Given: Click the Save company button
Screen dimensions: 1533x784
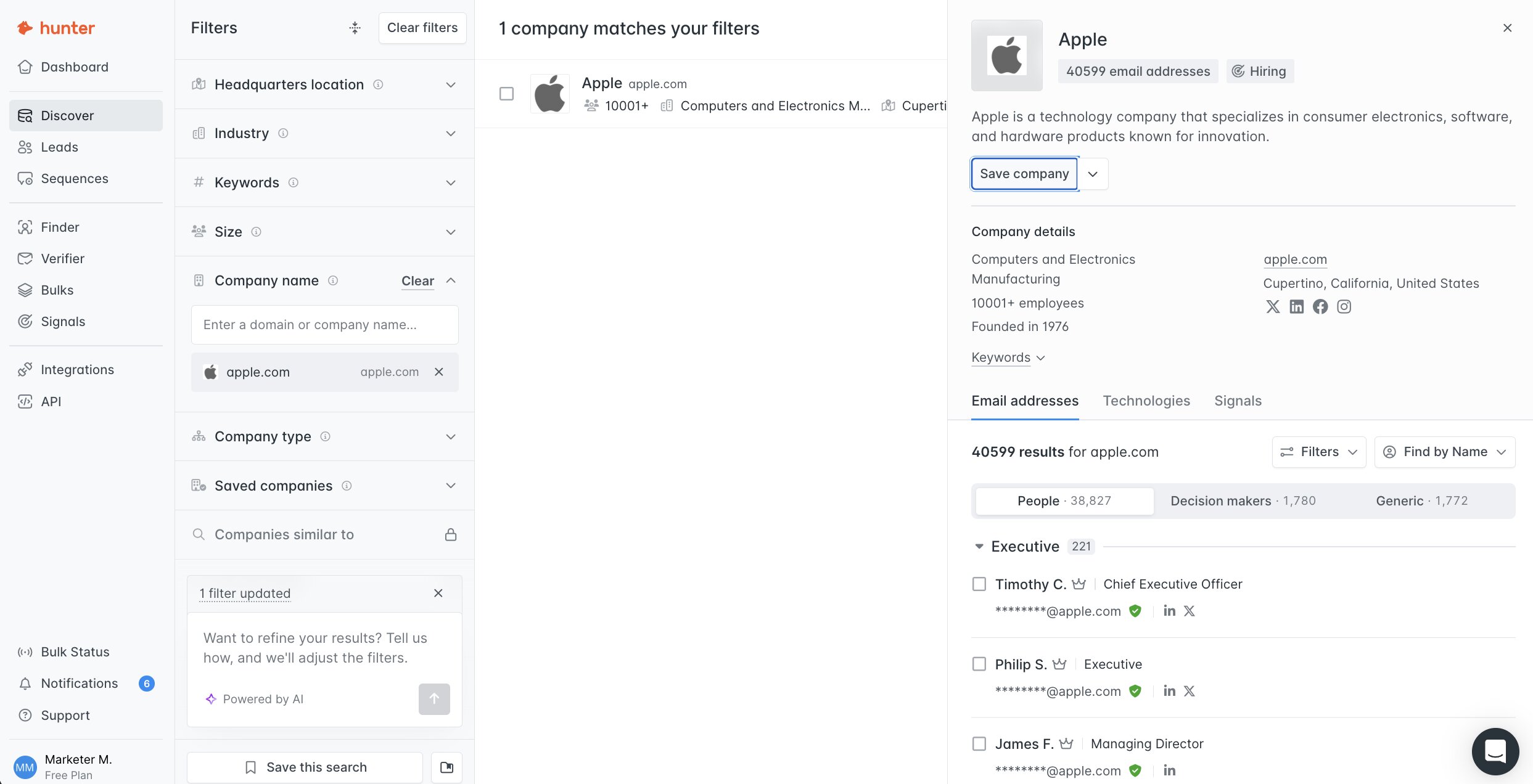Looking at the screenshot, I should [1024, 174].
